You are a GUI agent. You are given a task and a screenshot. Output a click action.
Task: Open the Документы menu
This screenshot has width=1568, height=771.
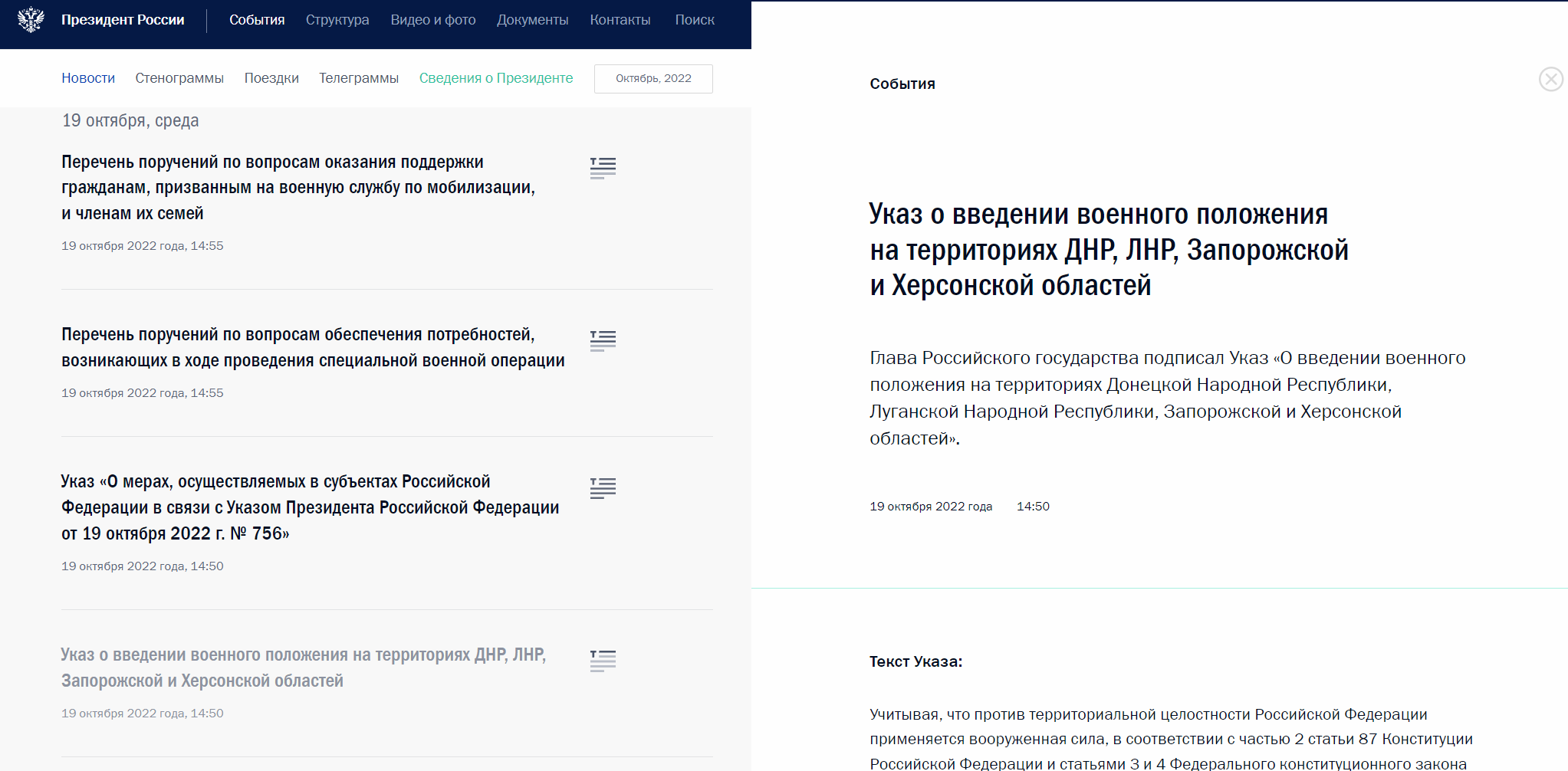[532, 20]
